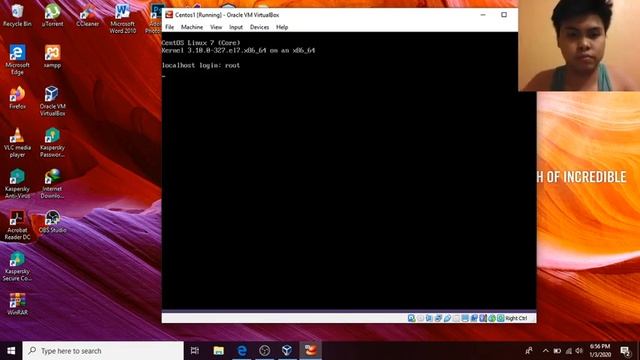640x360 pixels.
Task: Switch to VirtualBox Manager on the taskbar
Action: point(287,351)
